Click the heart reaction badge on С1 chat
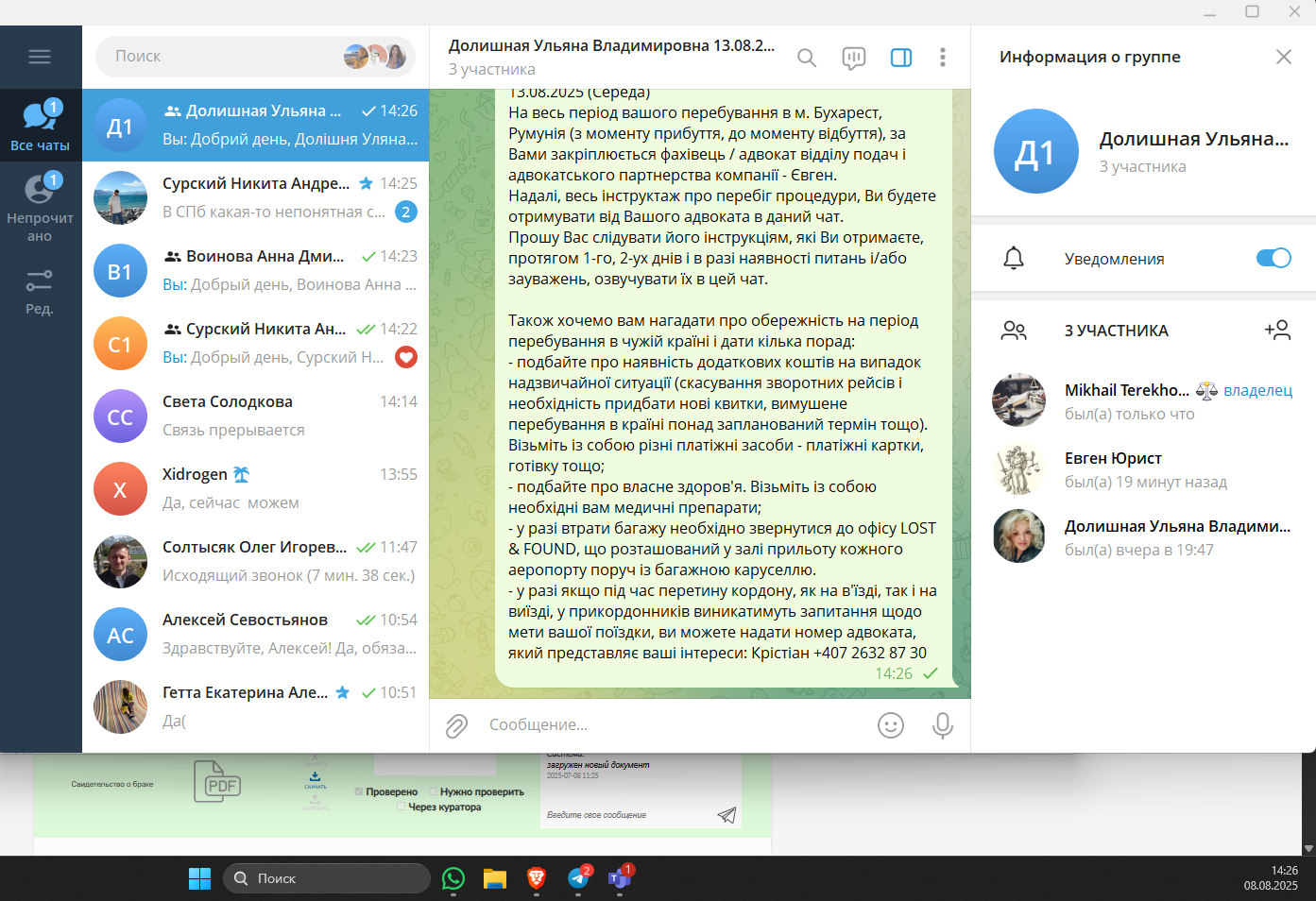Viewport: 1316px width, 901px height. [406, 357]
